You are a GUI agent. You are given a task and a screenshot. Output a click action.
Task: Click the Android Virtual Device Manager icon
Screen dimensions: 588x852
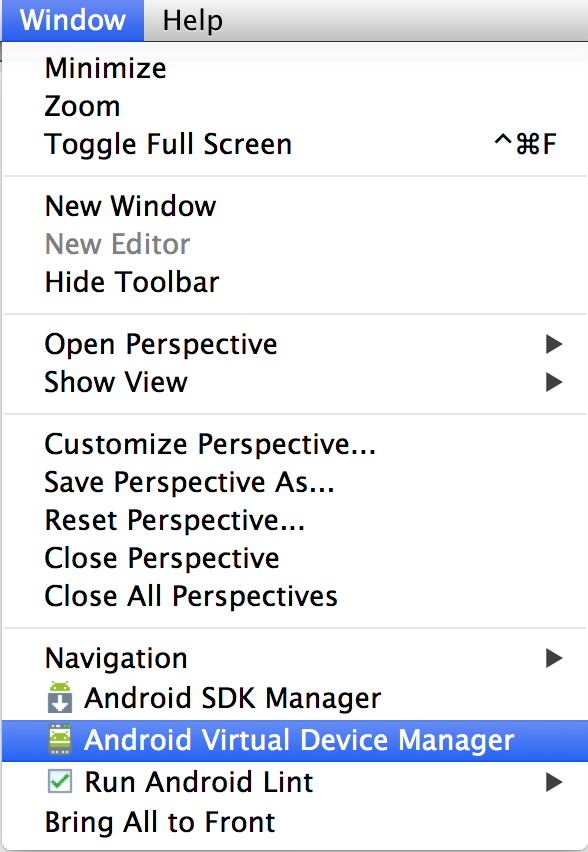click(60, 740)
